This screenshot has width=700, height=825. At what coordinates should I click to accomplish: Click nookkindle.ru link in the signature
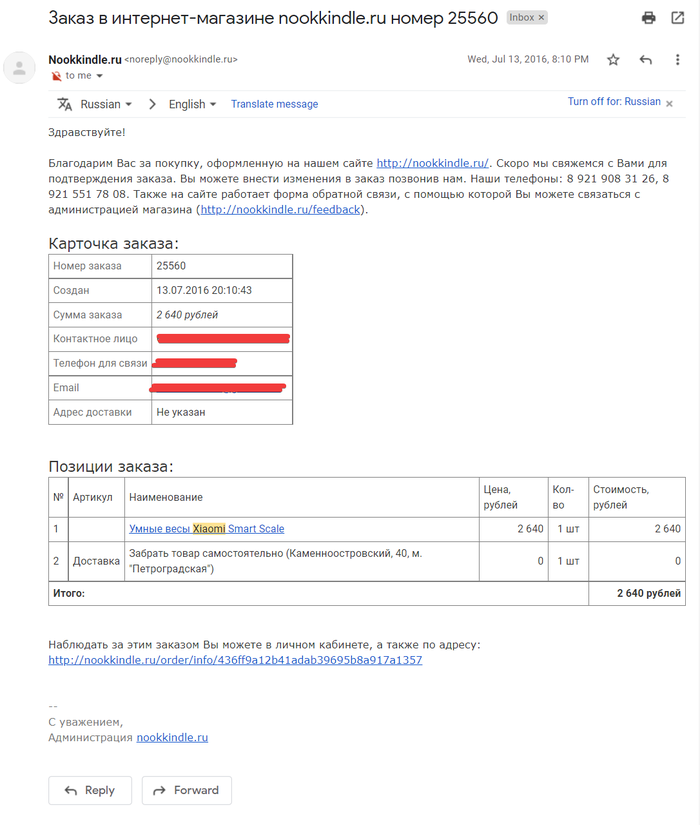[x=172, y=737]
